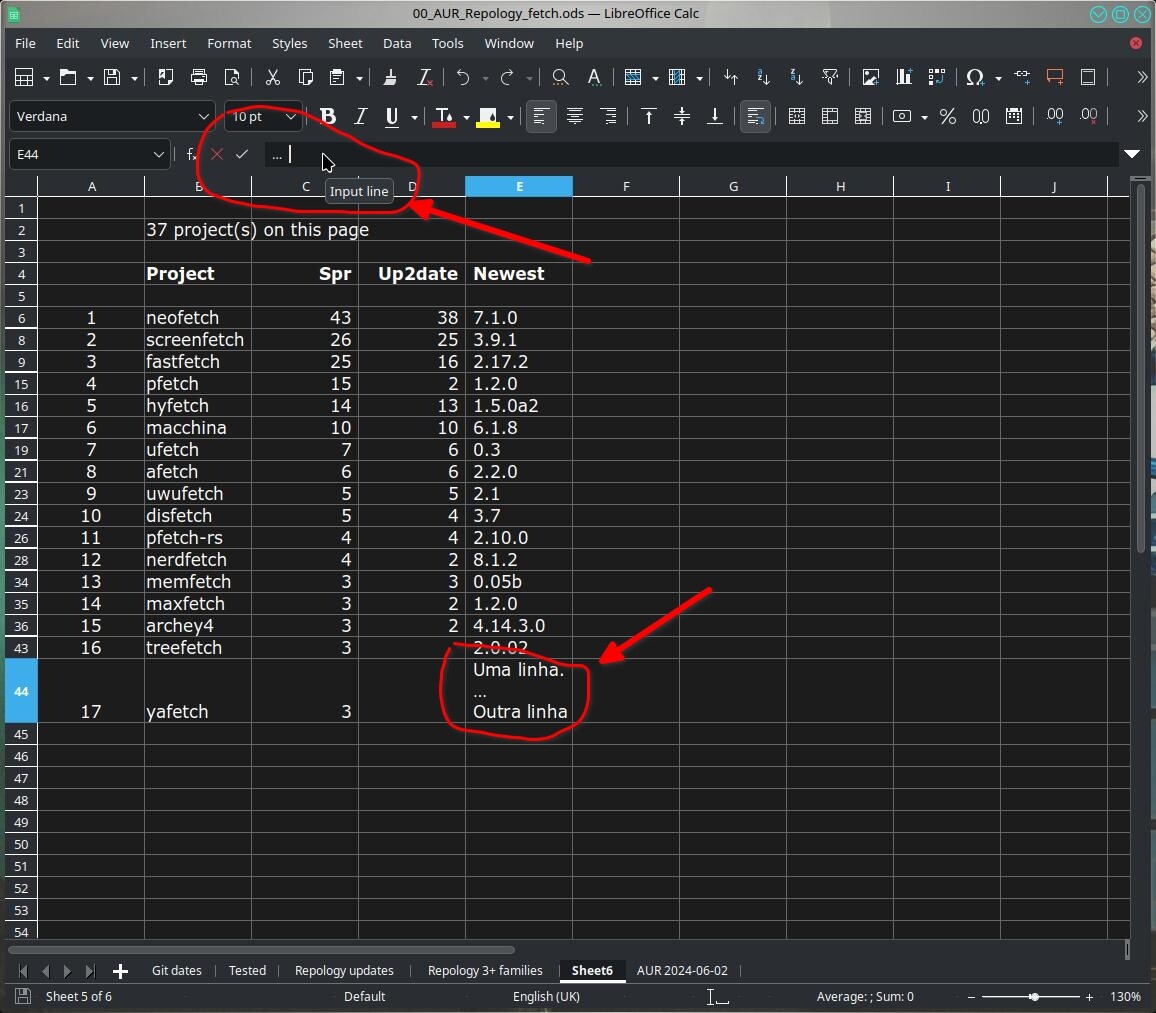The width and height of the screenshot is (1156, 1013).
Task: Zoom out using the minus button
Action: tap(971, 997)
